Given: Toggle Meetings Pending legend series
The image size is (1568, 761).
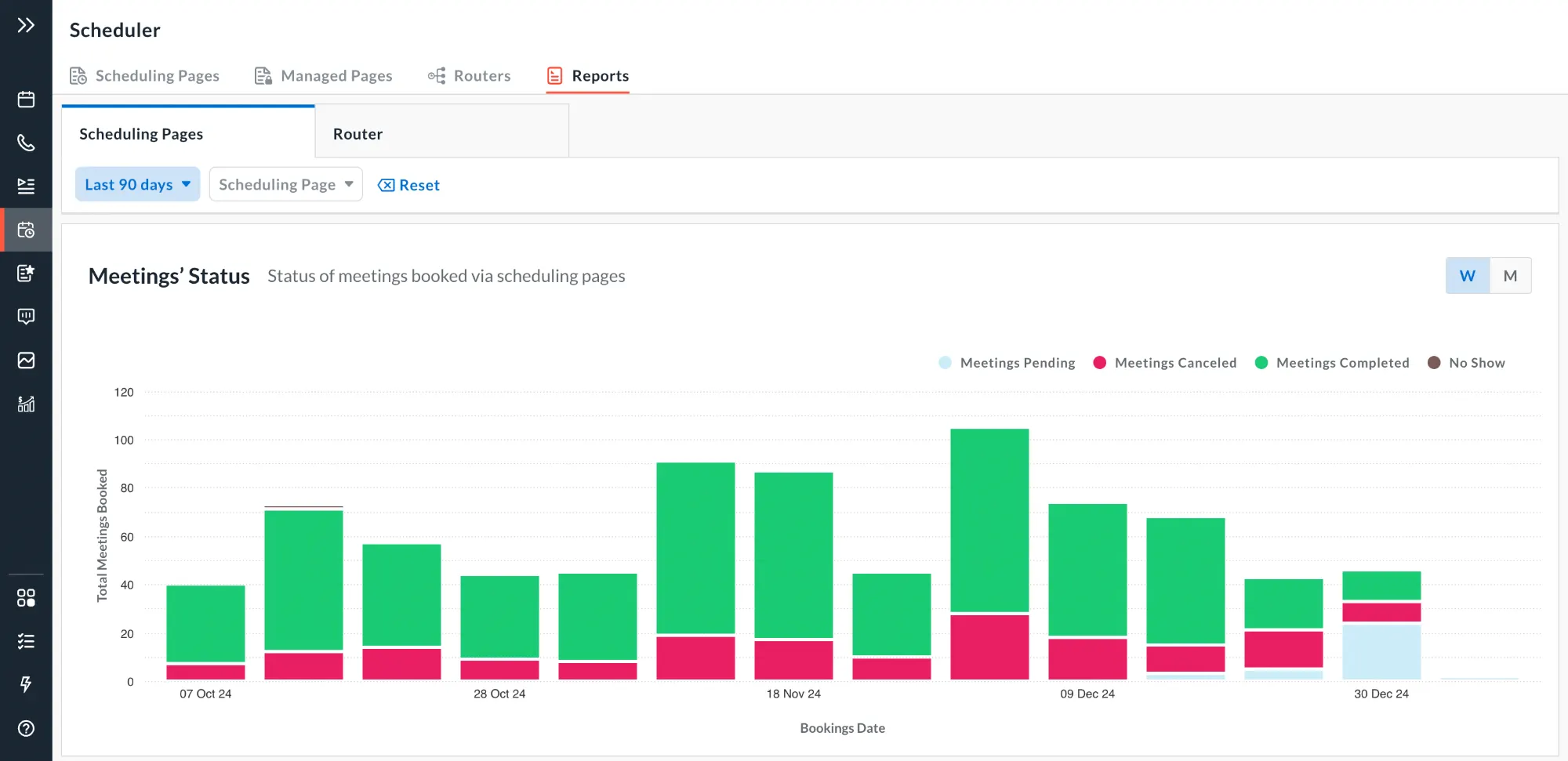Looking at the screenshot, I should tap(1007, 363).
